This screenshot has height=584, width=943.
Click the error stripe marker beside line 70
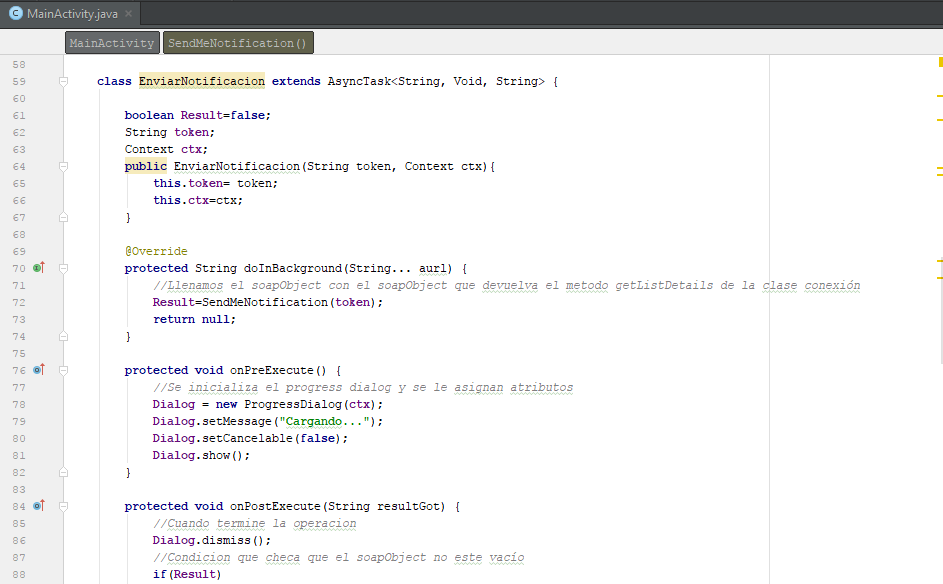click(939, 260)
